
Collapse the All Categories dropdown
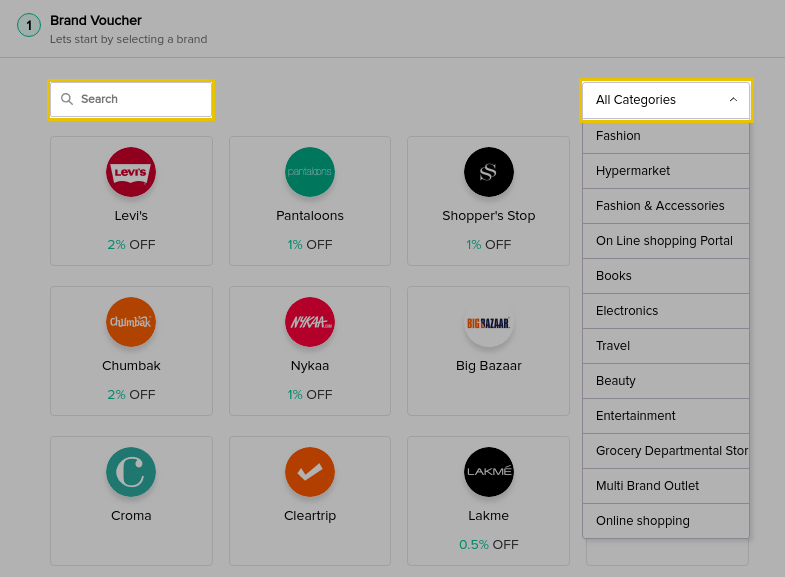[x=666, y=100]
